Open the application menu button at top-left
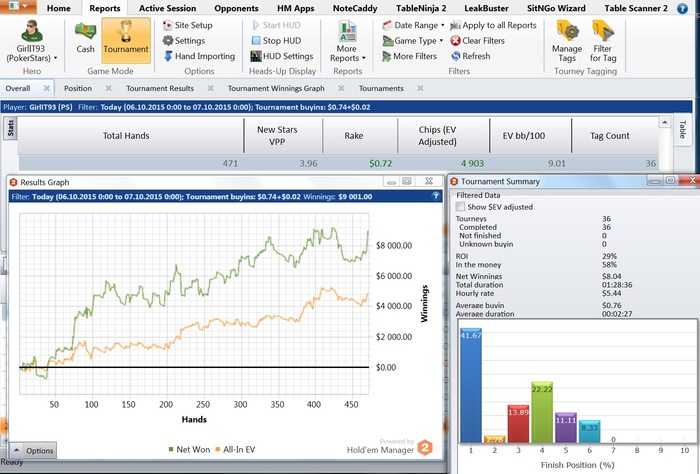700x474 pixels. click(18, 6)
